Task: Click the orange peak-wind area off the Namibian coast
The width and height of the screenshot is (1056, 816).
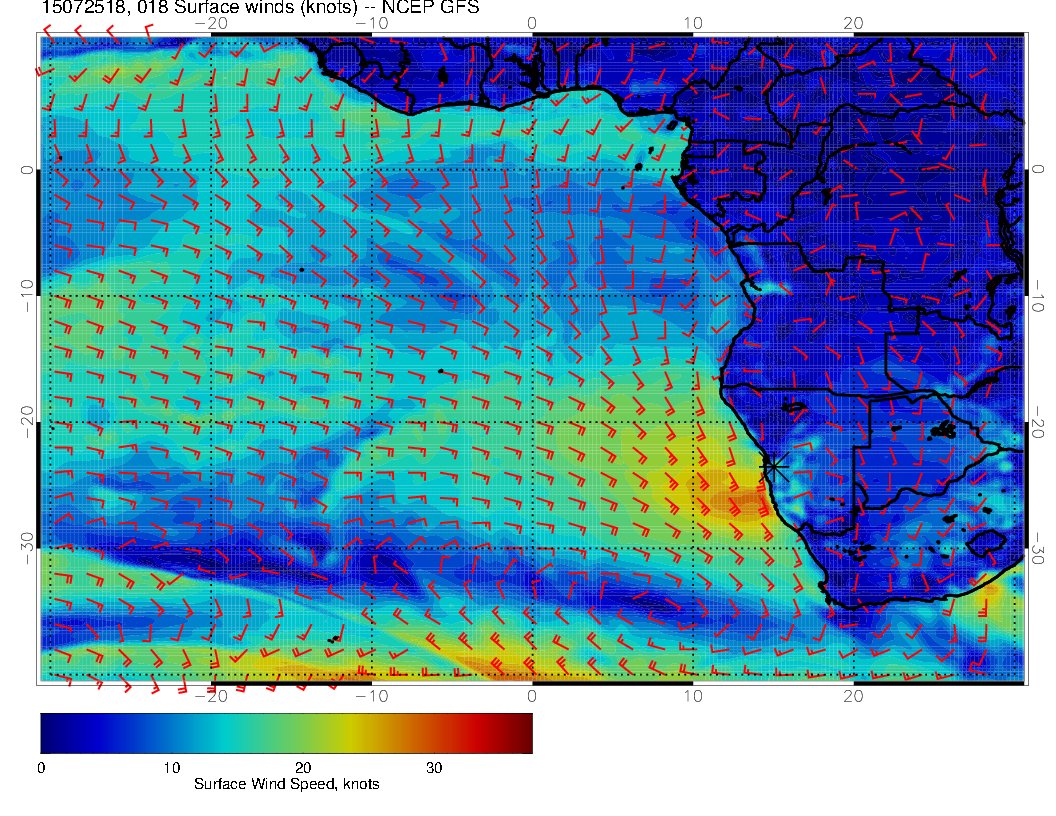Action: (740, 503)
